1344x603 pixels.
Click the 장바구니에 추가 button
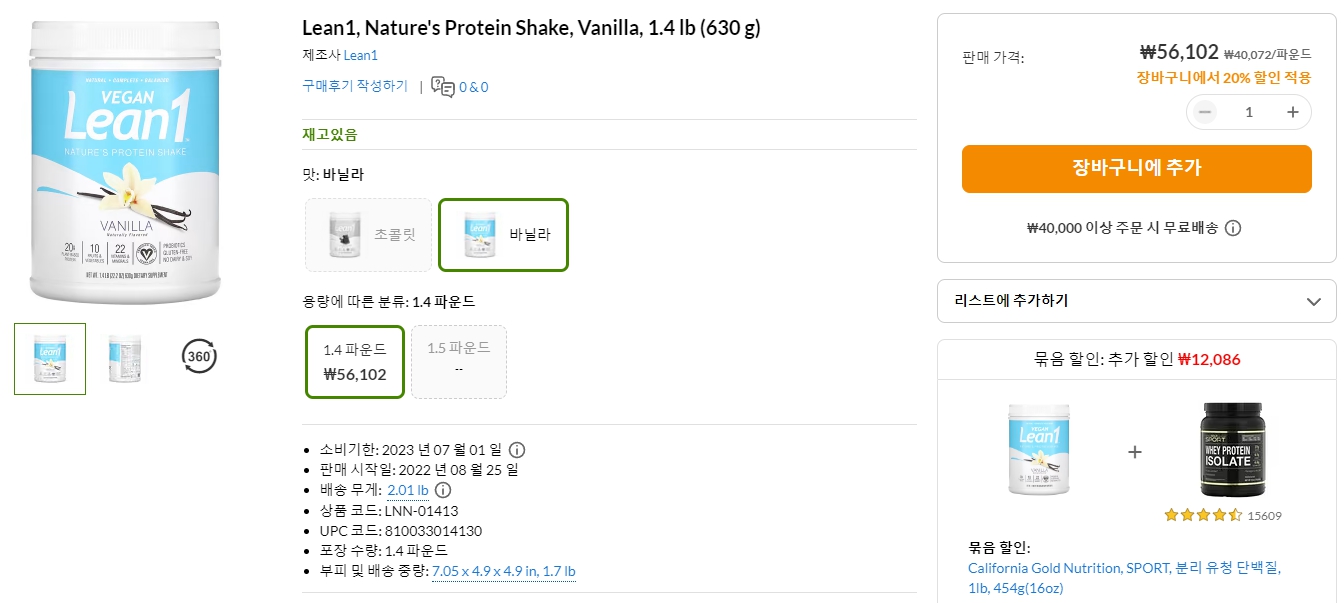(1137, 169)
